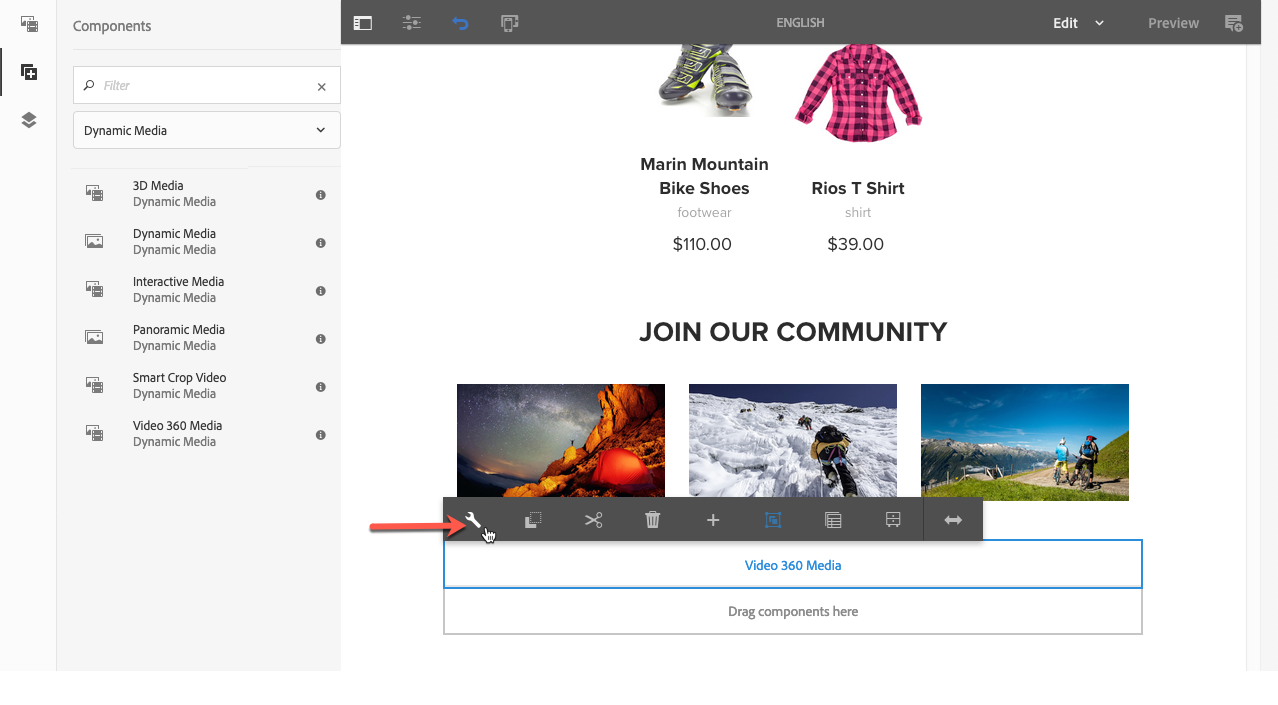
Task: Undo the last action in top bar
Action: 460,23
